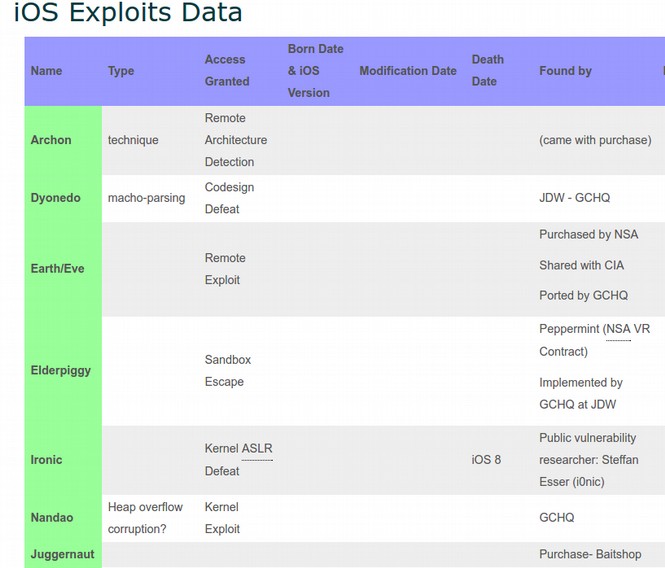Click the 'Born Date & iOS Version' header

tap(316, 71)
